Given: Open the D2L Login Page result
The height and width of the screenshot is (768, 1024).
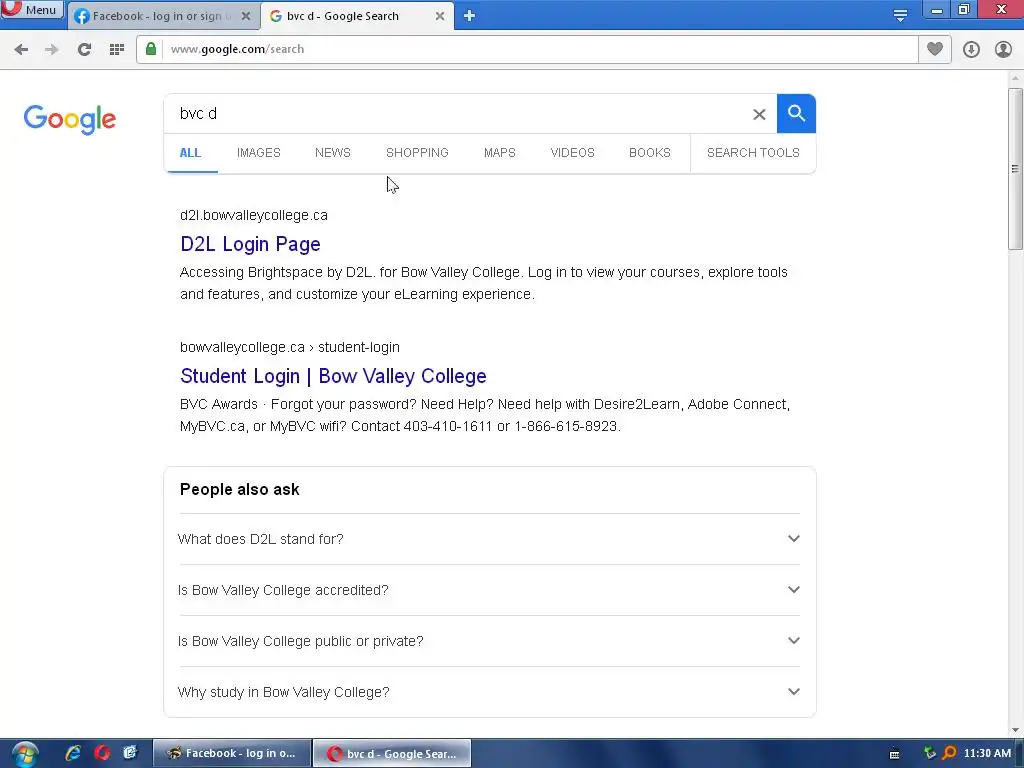Looking at the screenshot, I should (x=250, y=244).
